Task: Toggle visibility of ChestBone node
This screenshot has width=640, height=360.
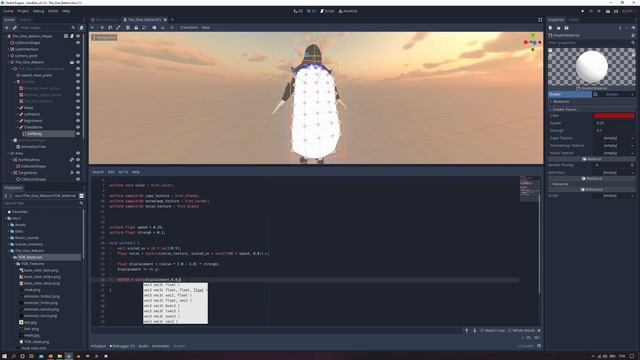Action: [x=78, y=127]
